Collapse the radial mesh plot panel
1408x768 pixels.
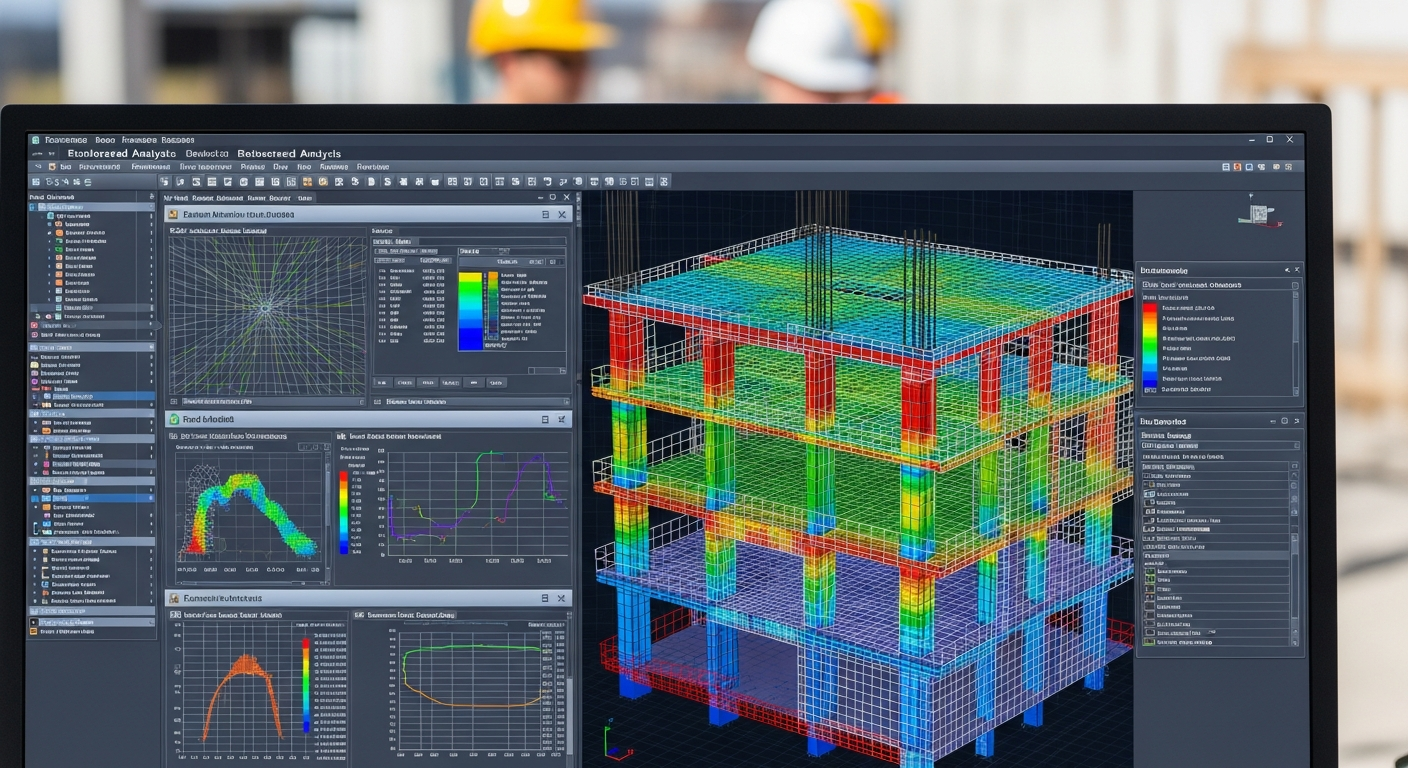(x=545, y=214)
